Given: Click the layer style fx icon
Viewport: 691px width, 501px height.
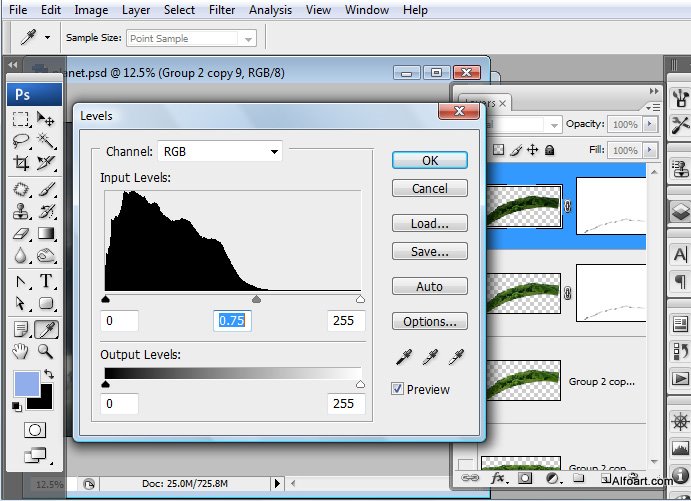Looking at the screenshot, I should 497,479.
